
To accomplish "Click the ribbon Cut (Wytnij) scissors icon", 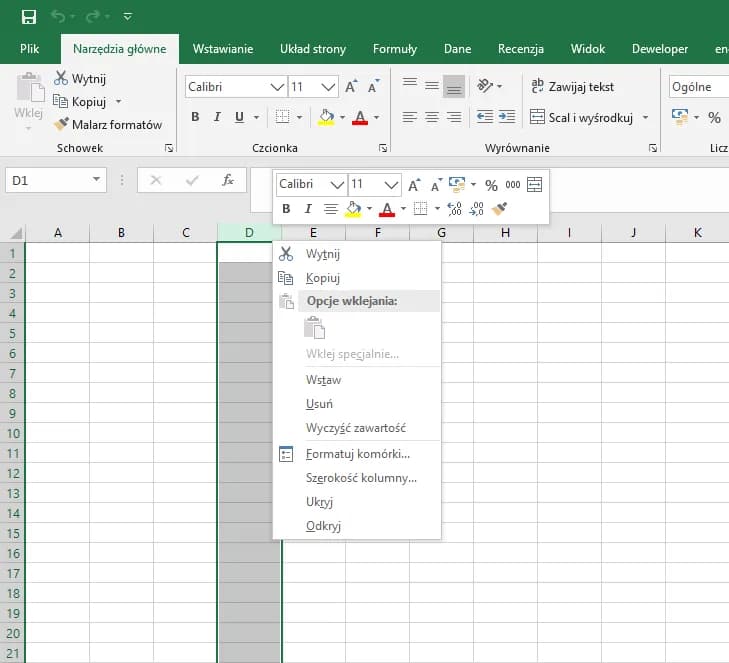I will [60, 79].
